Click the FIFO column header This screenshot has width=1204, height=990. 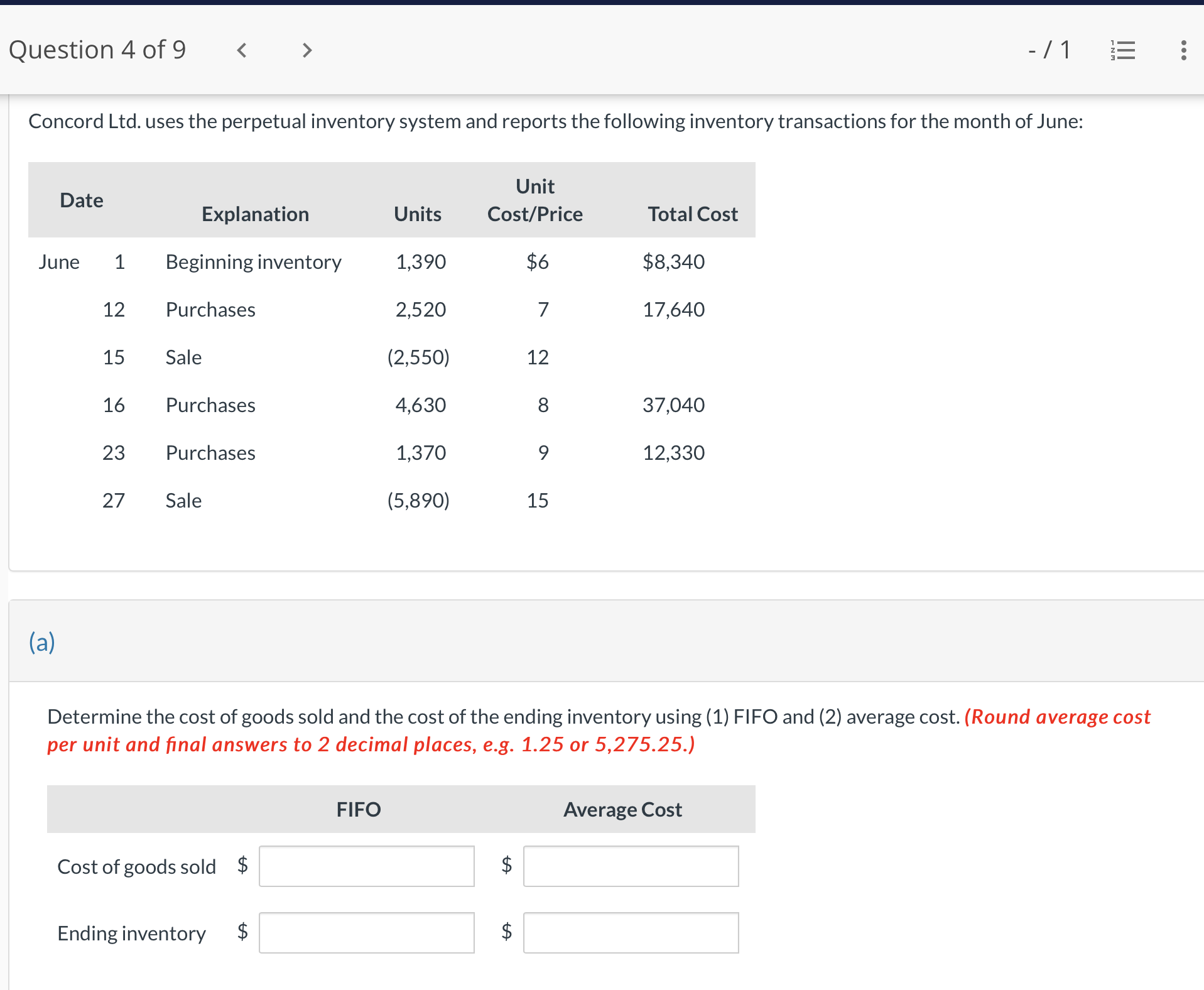358,810
